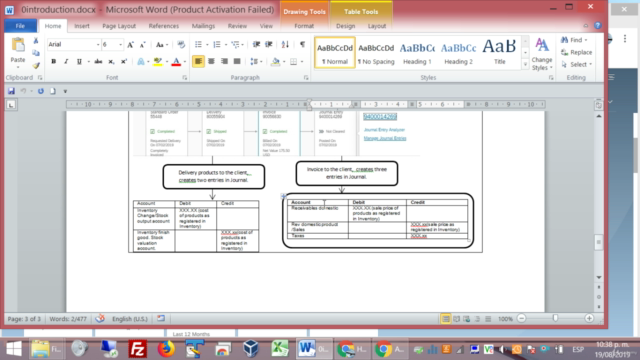This screenshot has width=640, height=360.
Task: Click the Replace button
Action: tap(577, 52)
